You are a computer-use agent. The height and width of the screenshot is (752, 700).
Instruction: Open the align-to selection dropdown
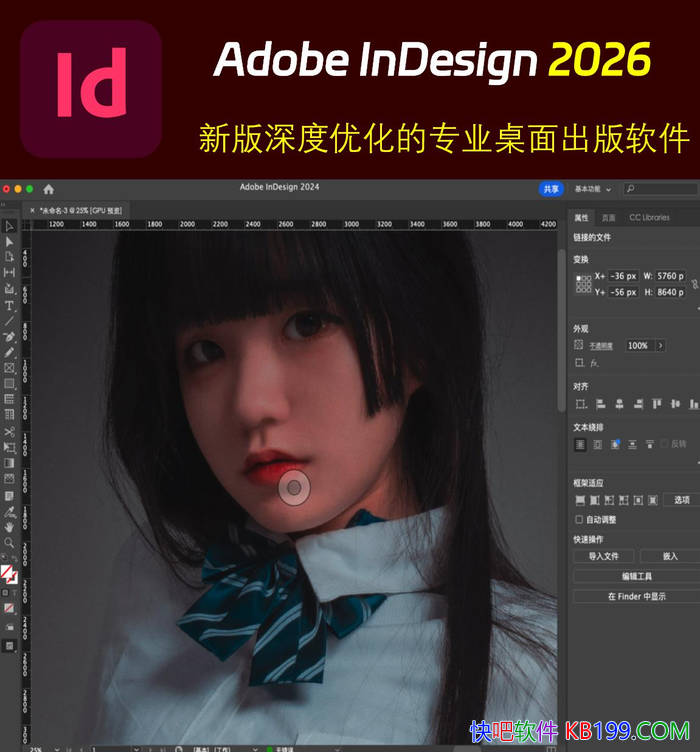click(x=581, y=404)
